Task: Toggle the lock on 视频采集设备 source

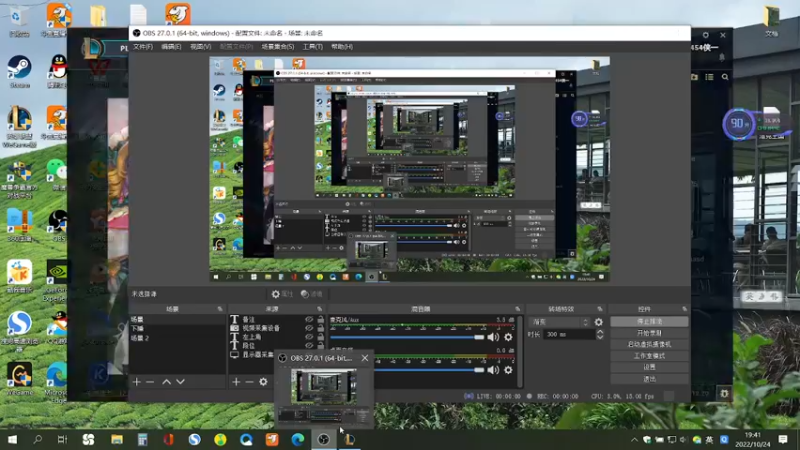Action: click(x=320, y=328)
